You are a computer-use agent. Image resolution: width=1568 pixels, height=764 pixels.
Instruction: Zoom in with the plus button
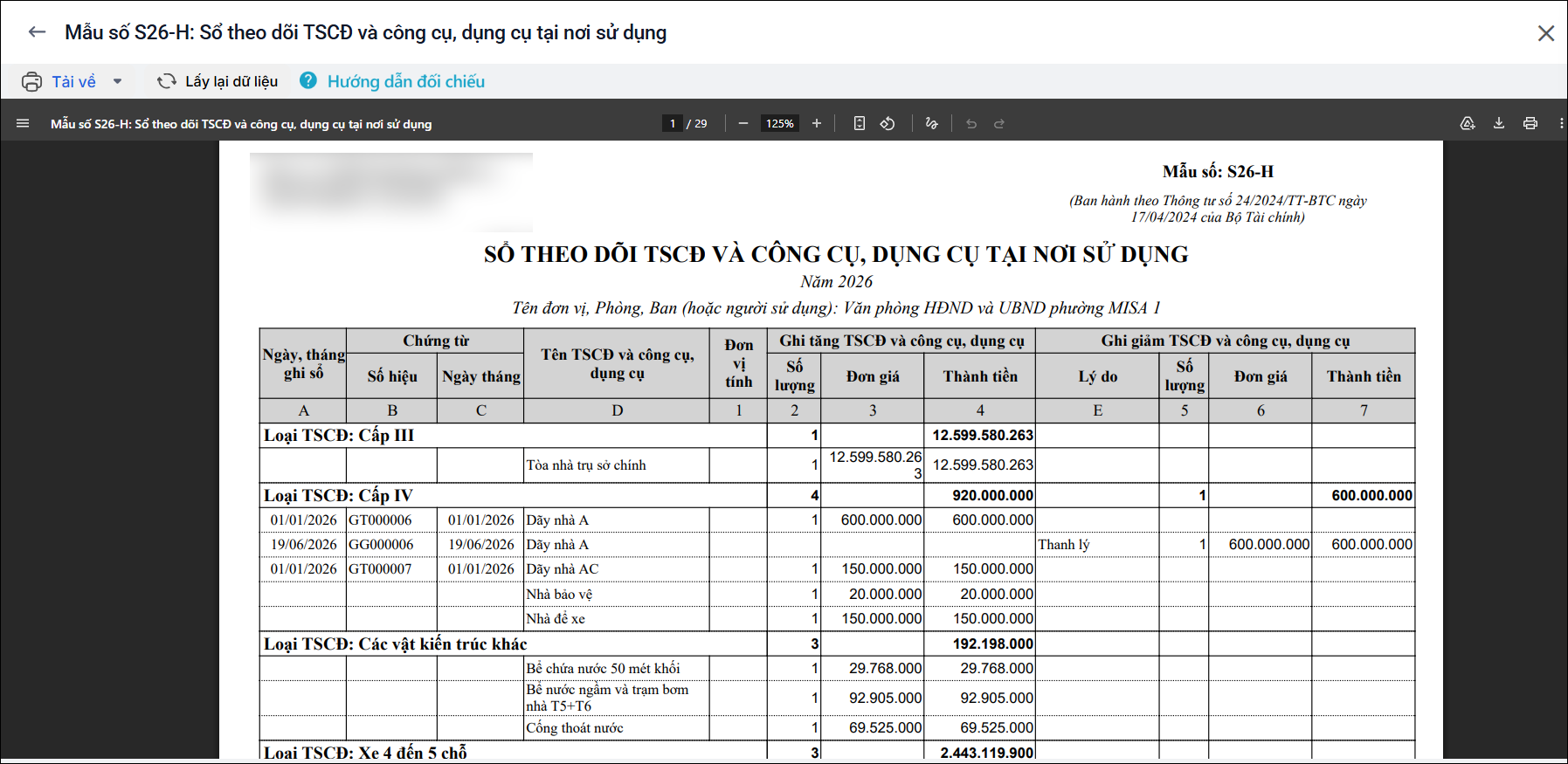click(x=817, y=124)
